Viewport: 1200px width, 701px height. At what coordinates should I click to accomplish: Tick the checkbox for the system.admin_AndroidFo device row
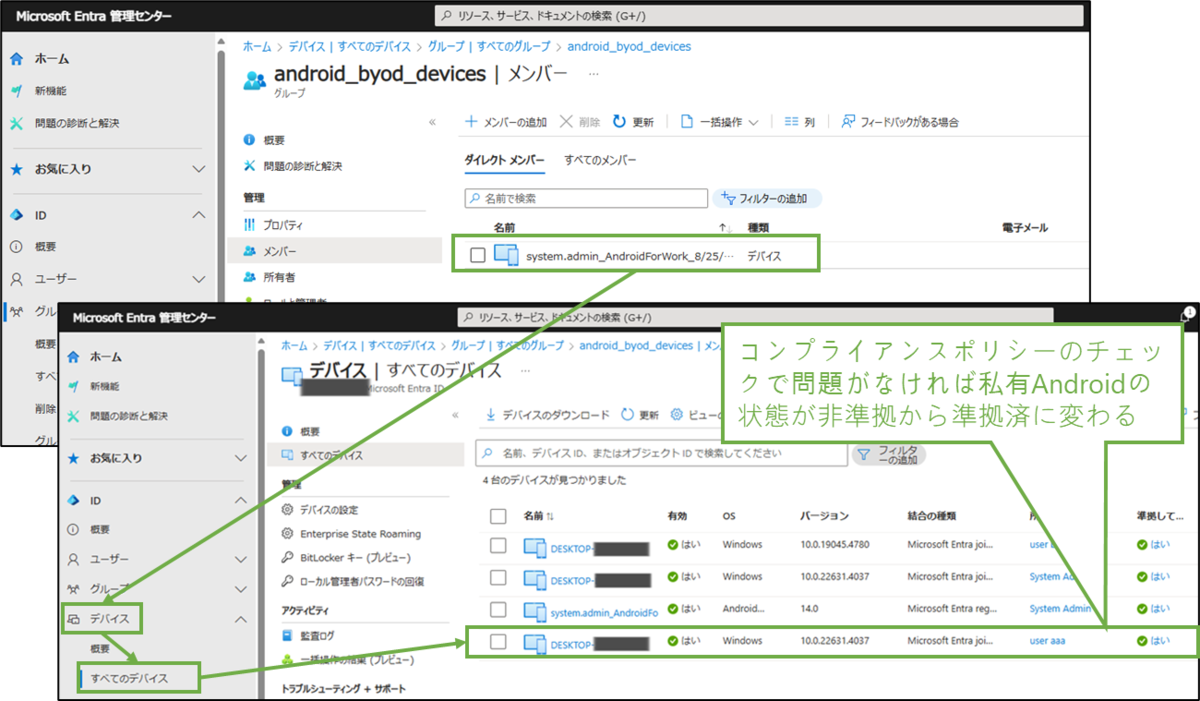pyautogui.click(x=498, y=610)
